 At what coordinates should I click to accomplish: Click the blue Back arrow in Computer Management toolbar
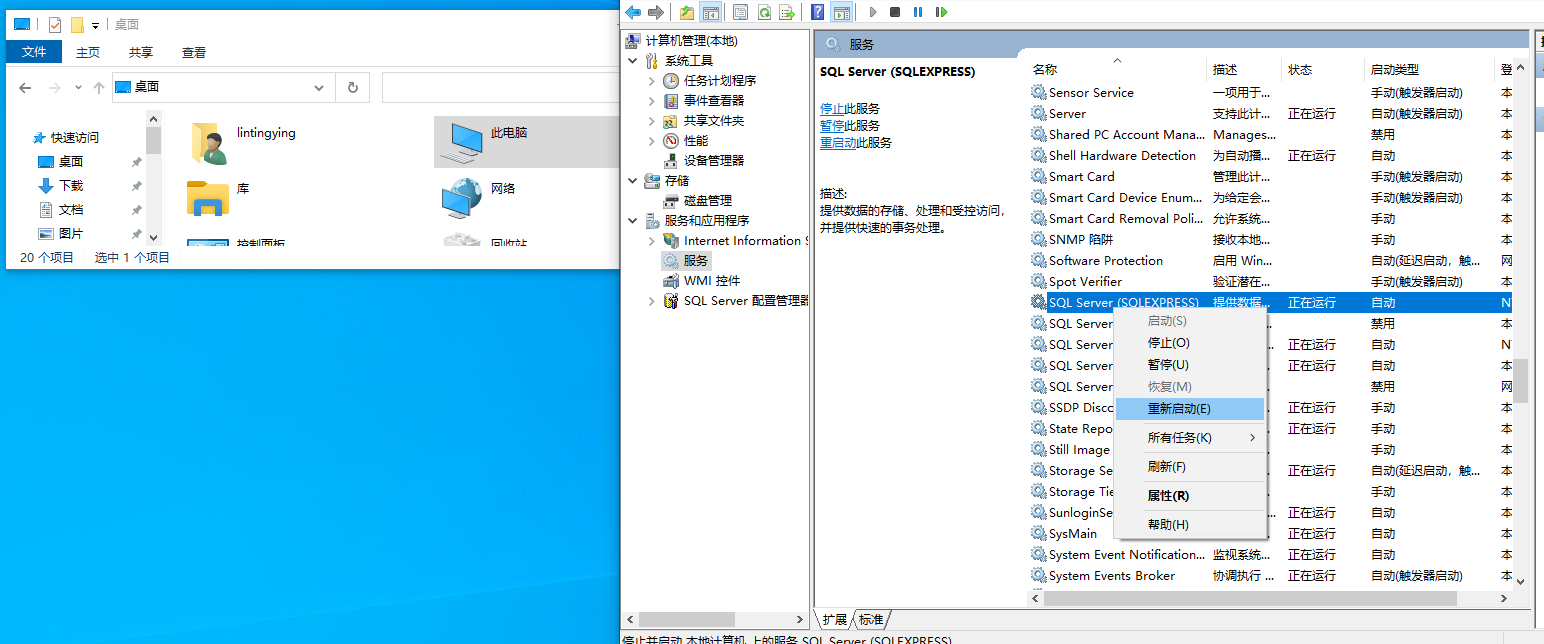pyautogui.click(x=632, y=12)
